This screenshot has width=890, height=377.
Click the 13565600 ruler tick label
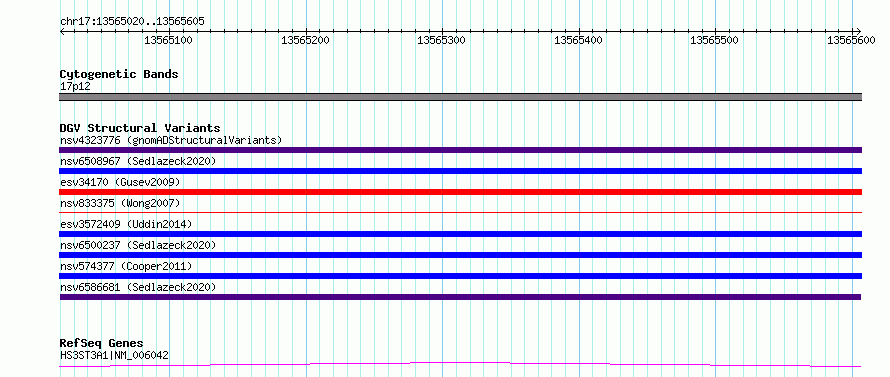click(851, 40)
